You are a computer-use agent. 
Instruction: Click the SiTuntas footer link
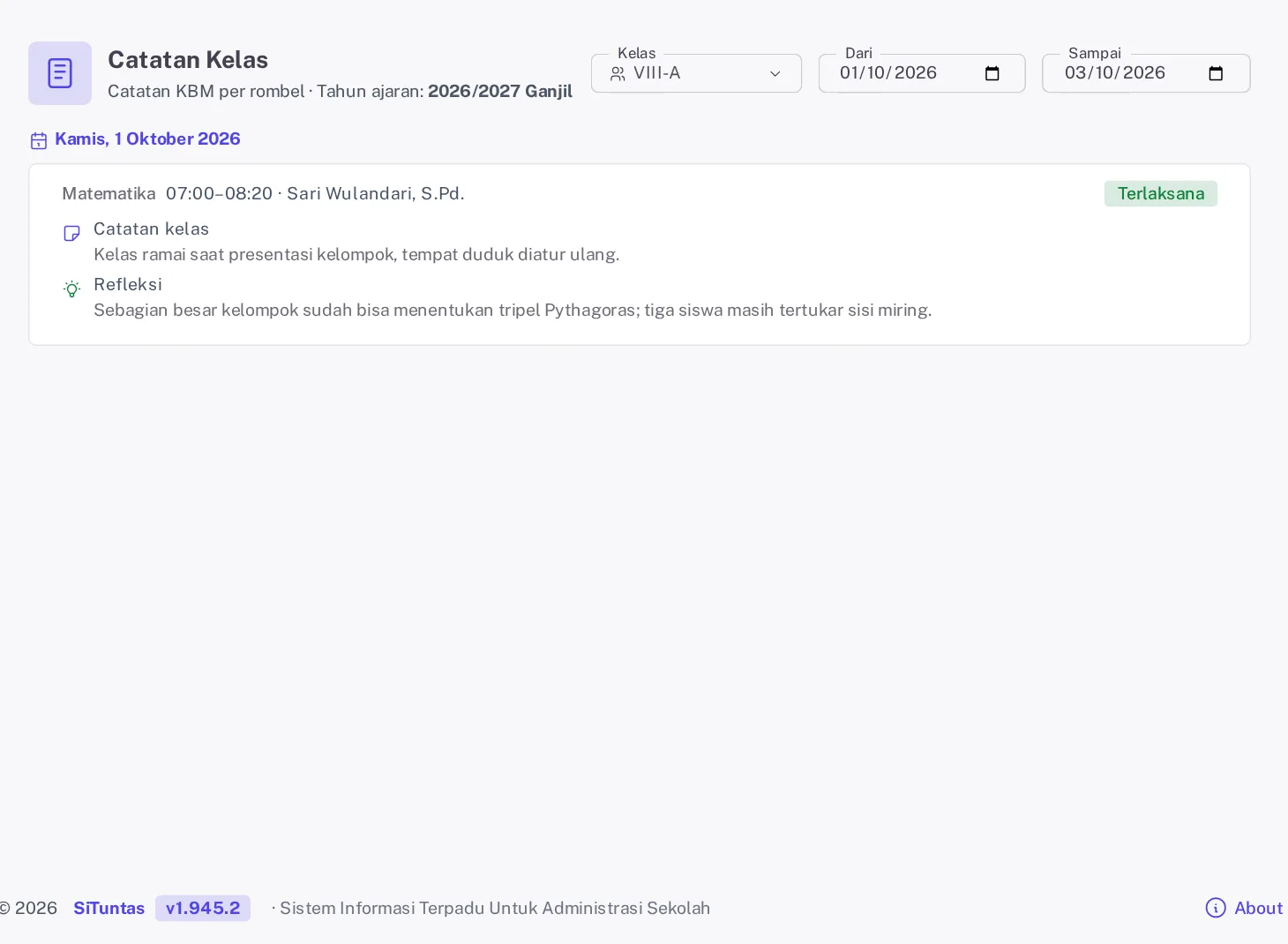pyautogui.click(x=109, y=908)
